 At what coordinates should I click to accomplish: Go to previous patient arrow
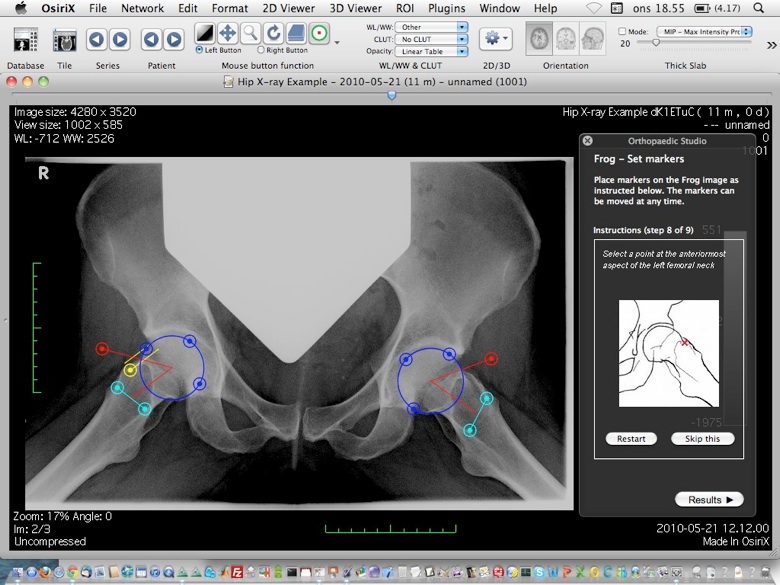click(x=151, y=39)
